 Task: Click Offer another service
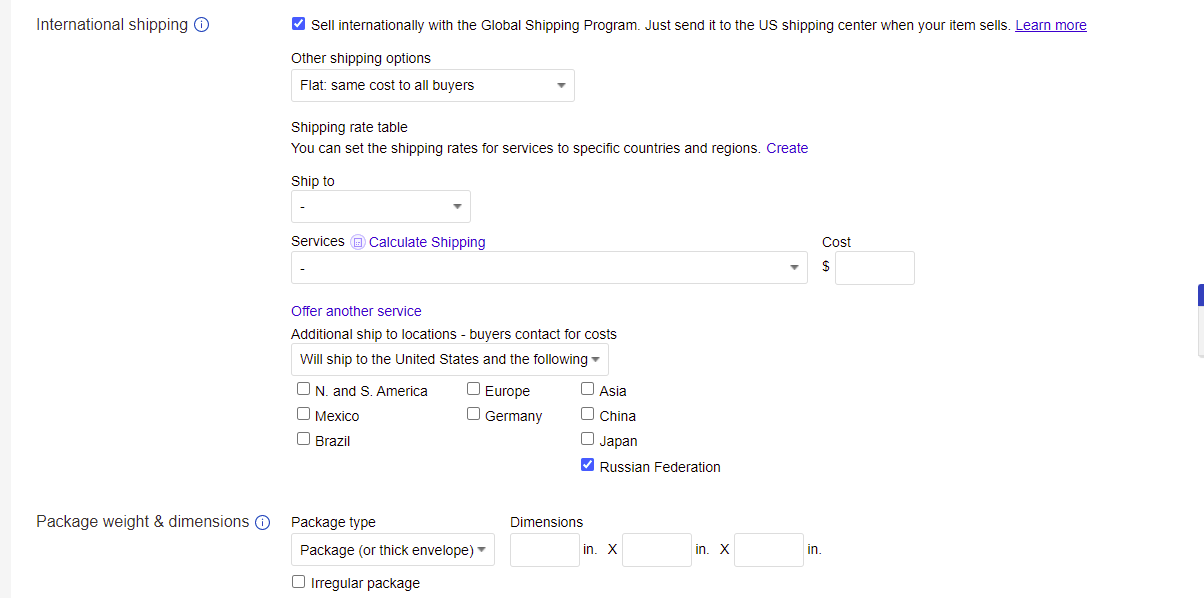click(x=356, y=311)
